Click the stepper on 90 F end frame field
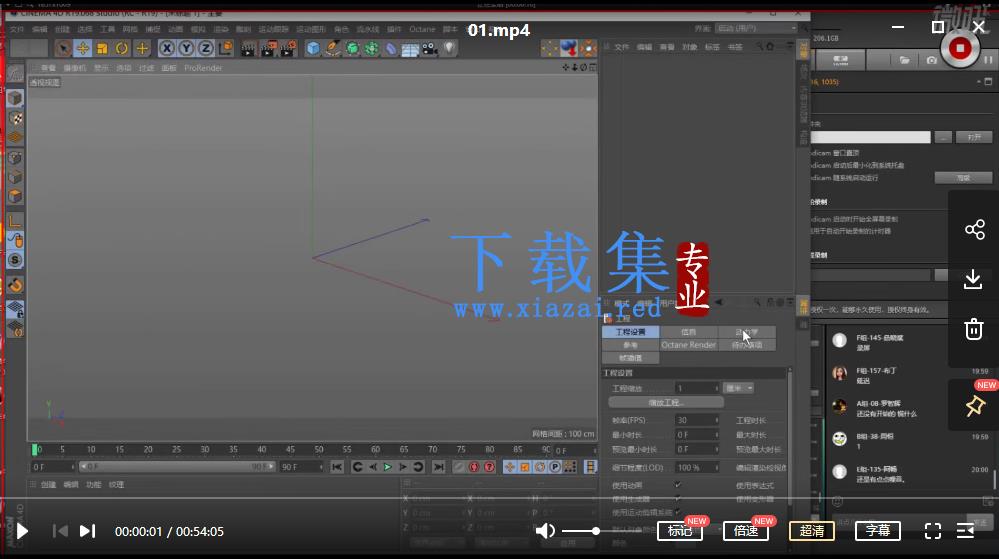Viewport: 999px width, 559px height. pos(320,467)
